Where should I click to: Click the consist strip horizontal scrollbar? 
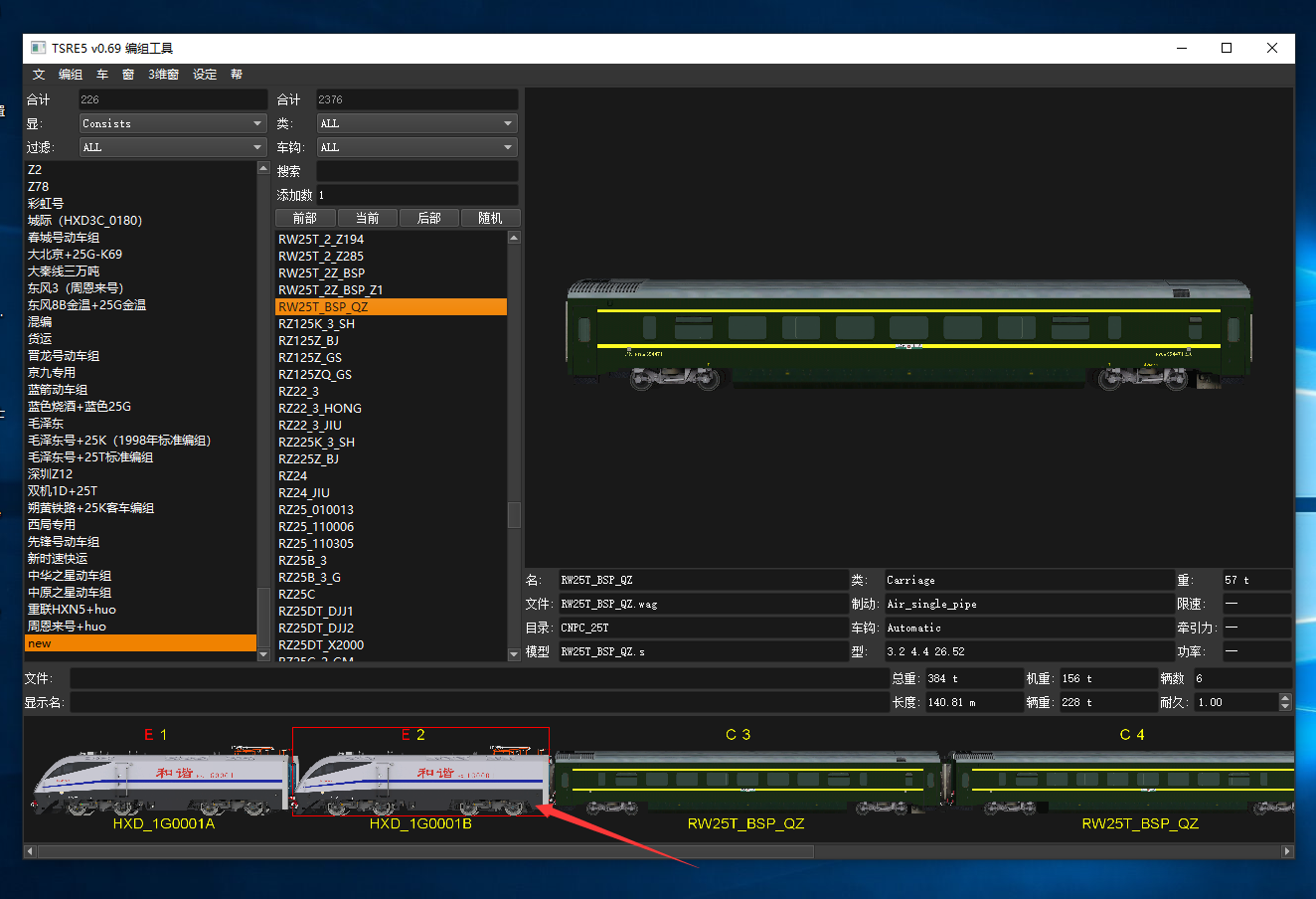click(x=424, y=851)
